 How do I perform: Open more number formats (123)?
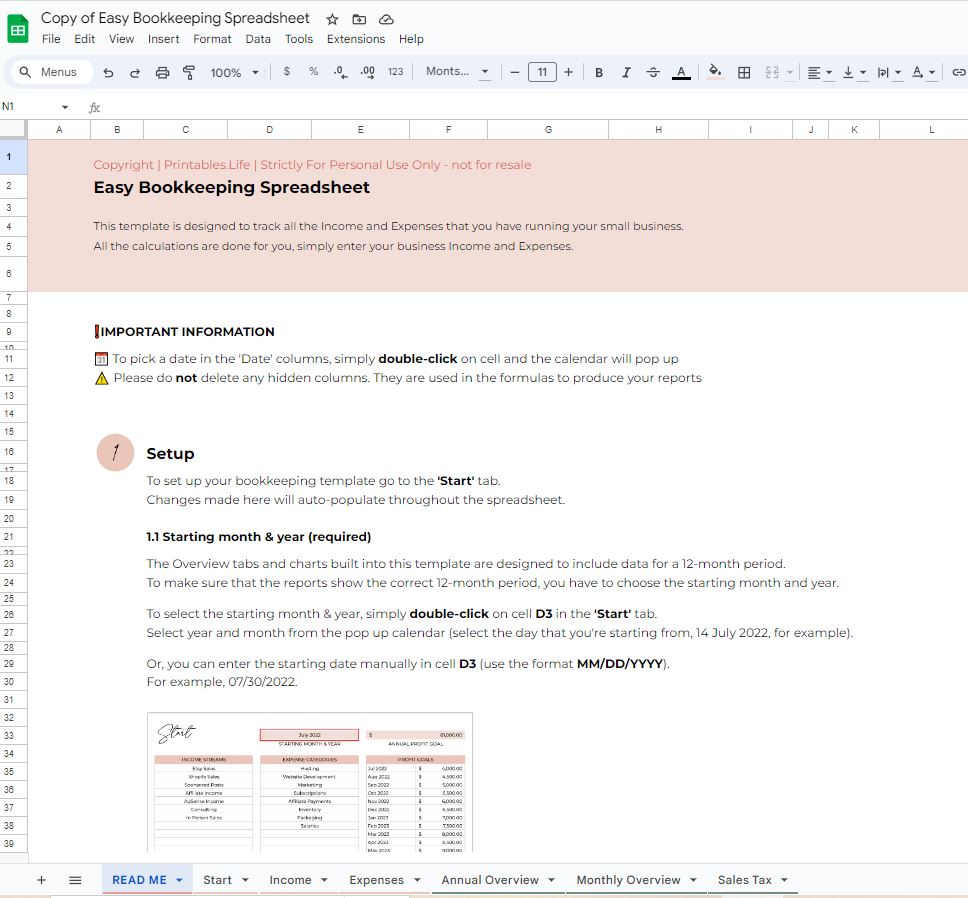(395, 72)
